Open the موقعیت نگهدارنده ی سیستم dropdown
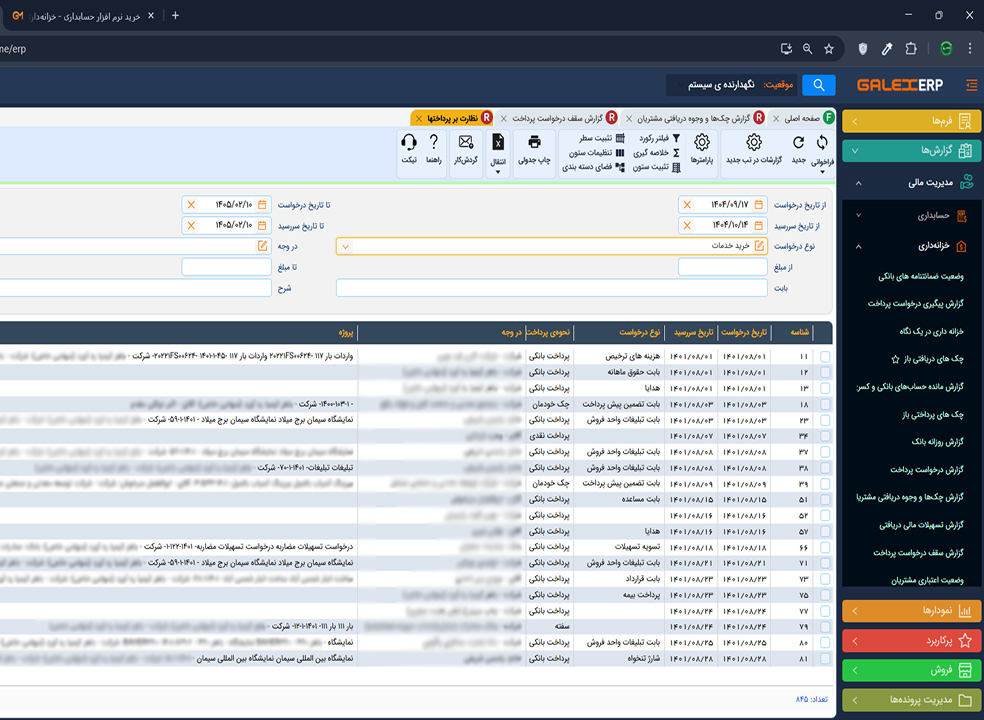 pyautogui.click(x=732, y=85)
